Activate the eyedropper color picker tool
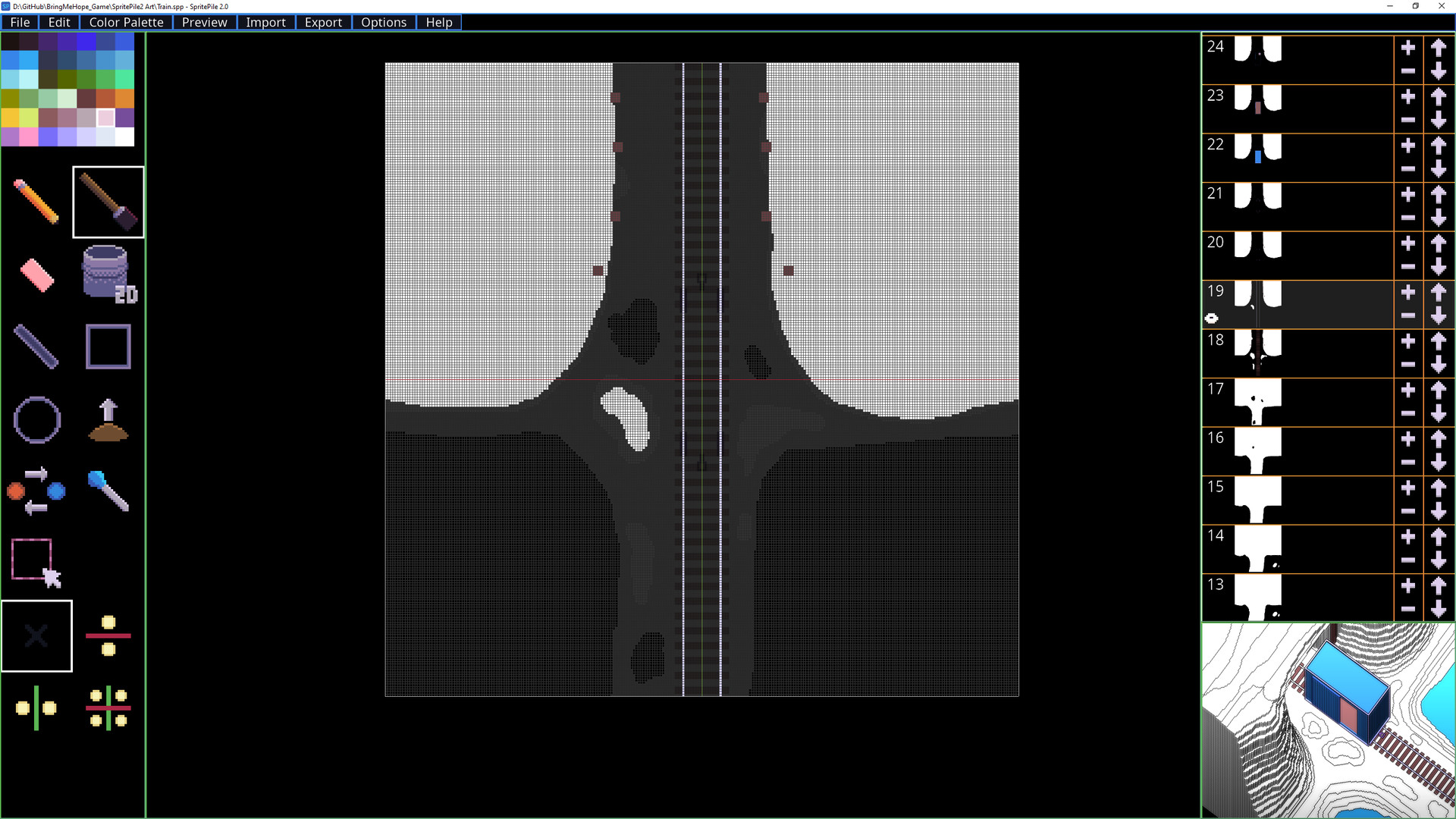Viewport: 1456px width, 819px height. pyautogui.click(x=108, y=491)
